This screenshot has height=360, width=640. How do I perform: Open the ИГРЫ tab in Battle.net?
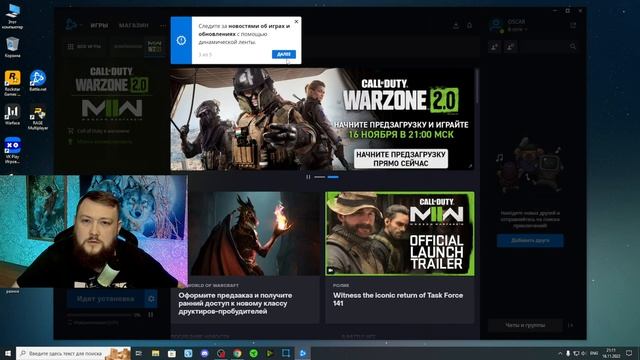(99, 25)
